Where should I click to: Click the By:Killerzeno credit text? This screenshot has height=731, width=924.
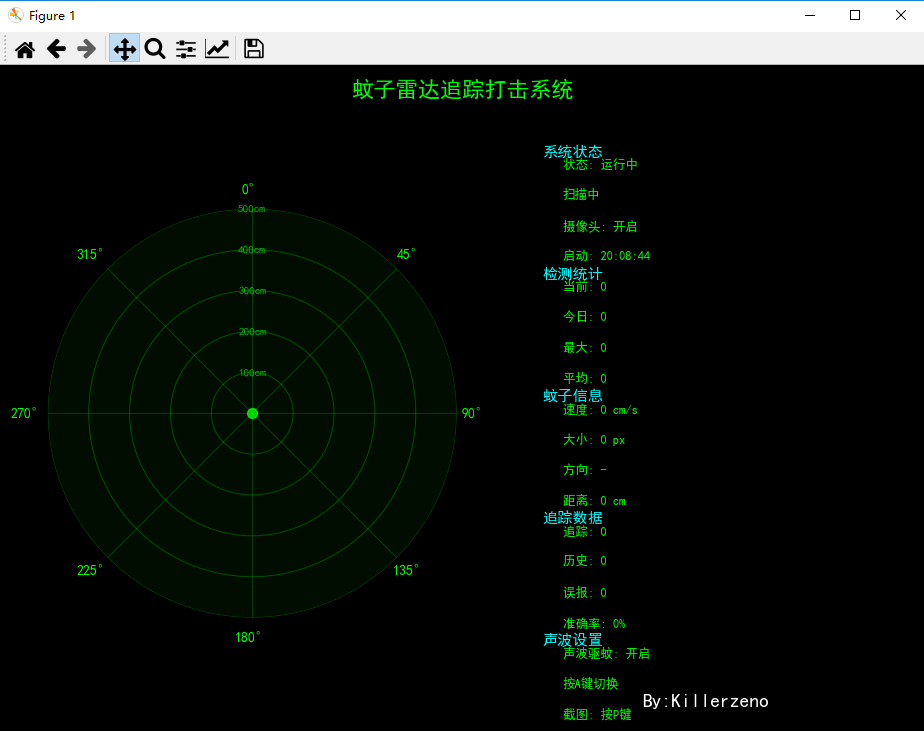pos(705,701)
